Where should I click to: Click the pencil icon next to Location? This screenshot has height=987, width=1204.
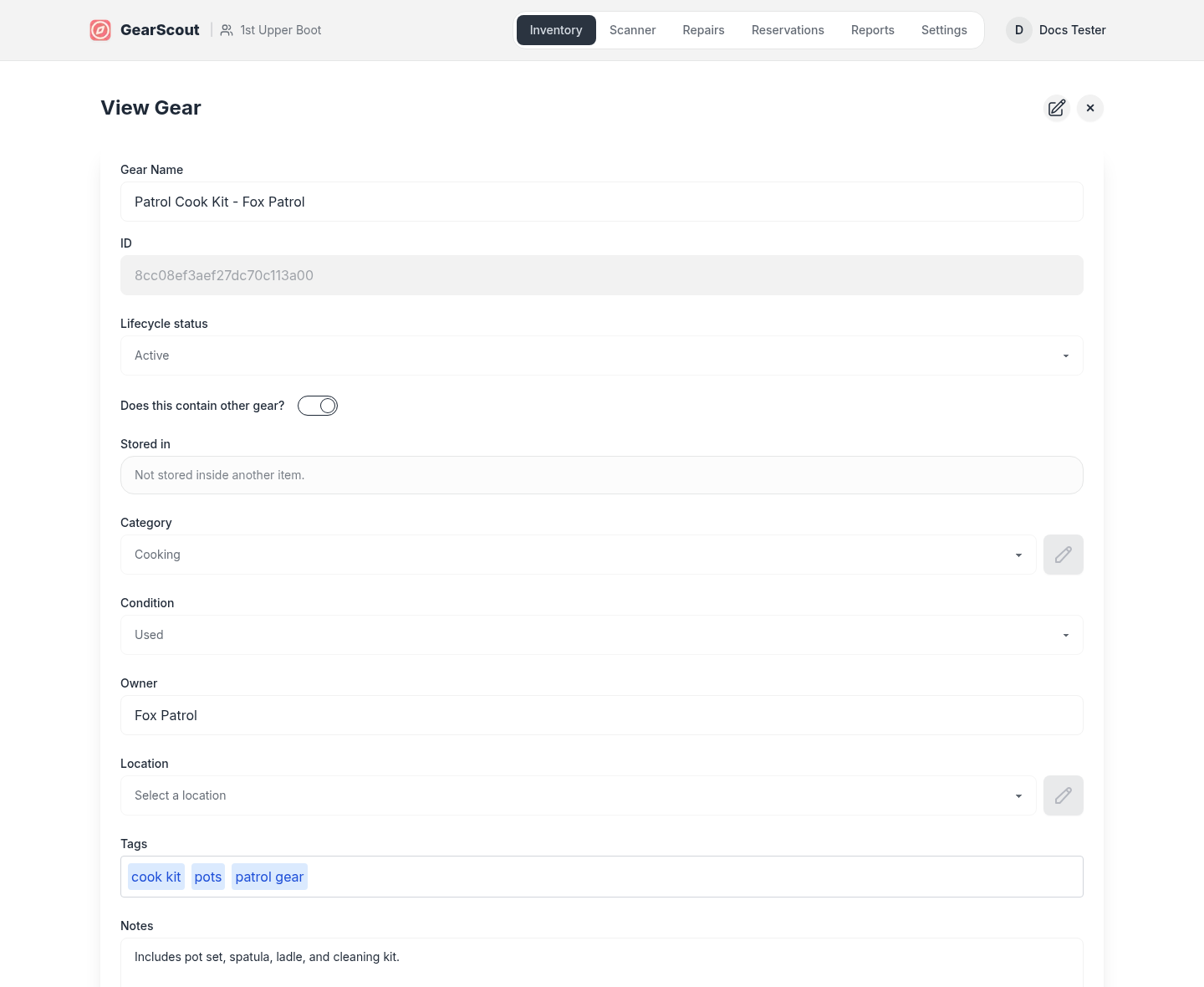click(1063, 795)
